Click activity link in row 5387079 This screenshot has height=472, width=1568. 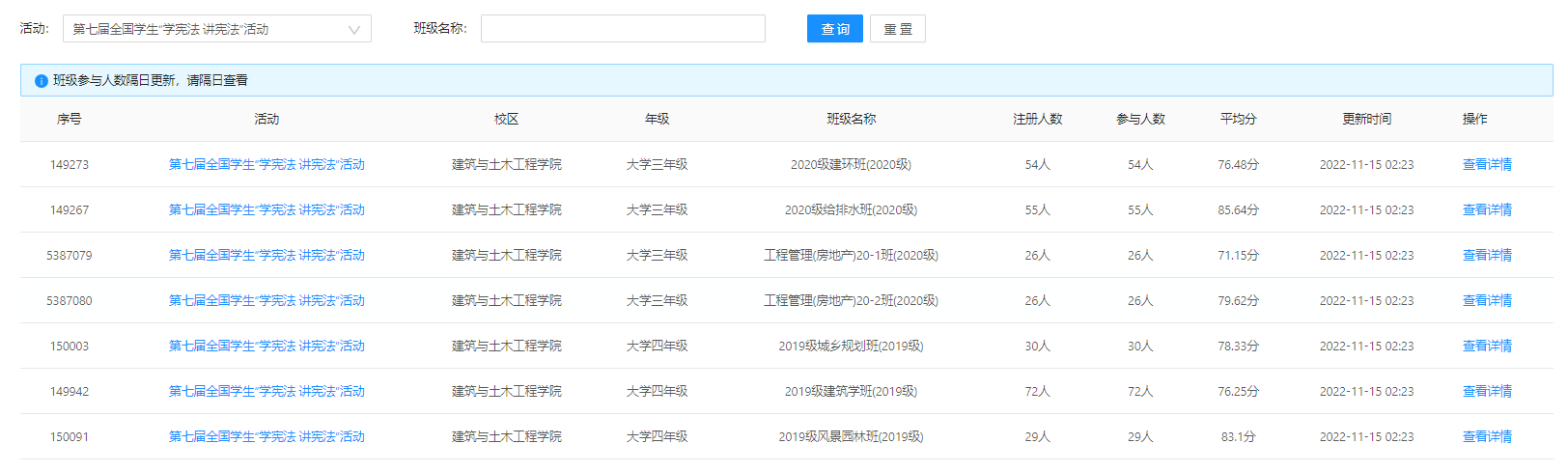point(266,255)
